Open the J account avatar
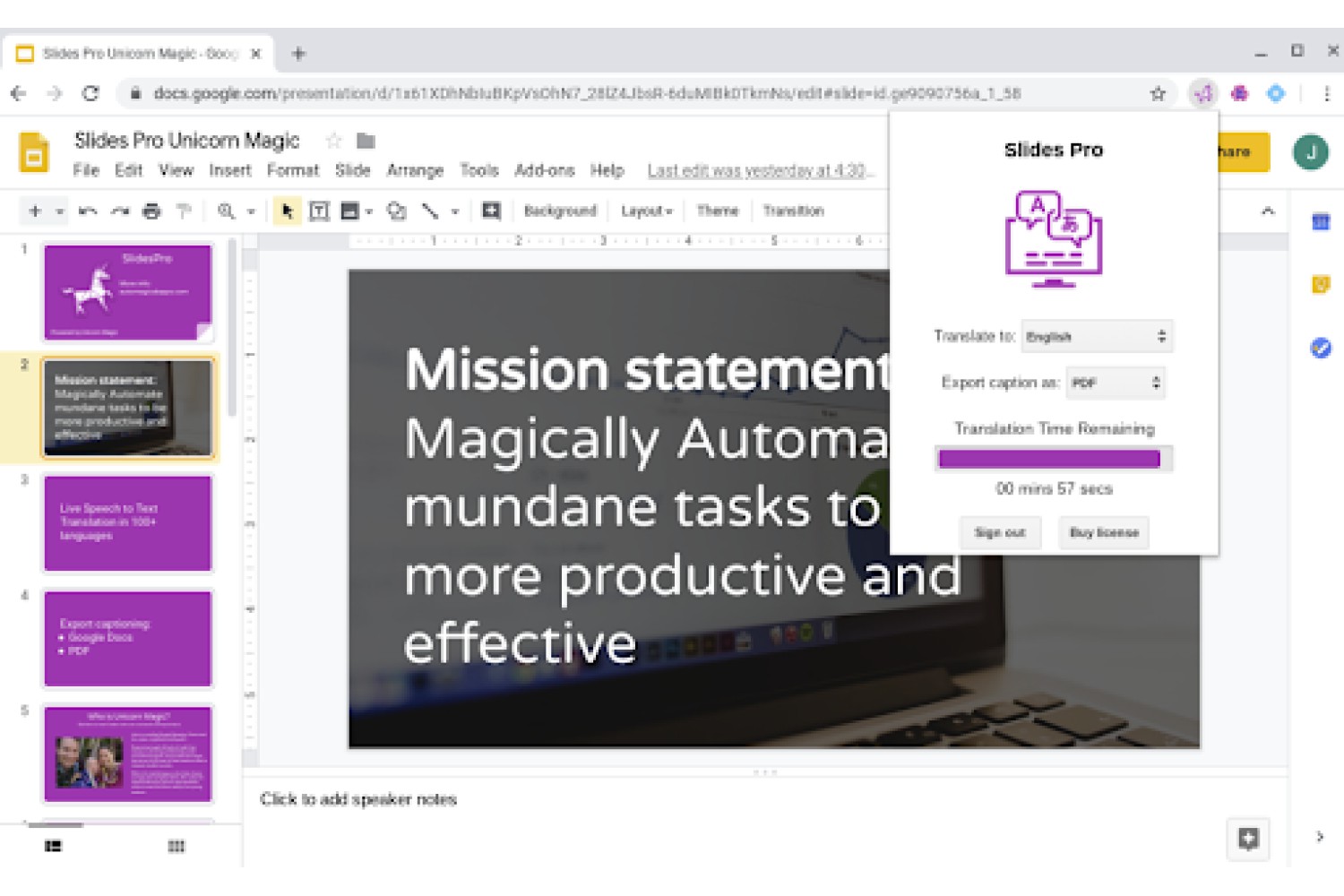The height and width of the screenshot is (896, 1344). click(1311, 152)
